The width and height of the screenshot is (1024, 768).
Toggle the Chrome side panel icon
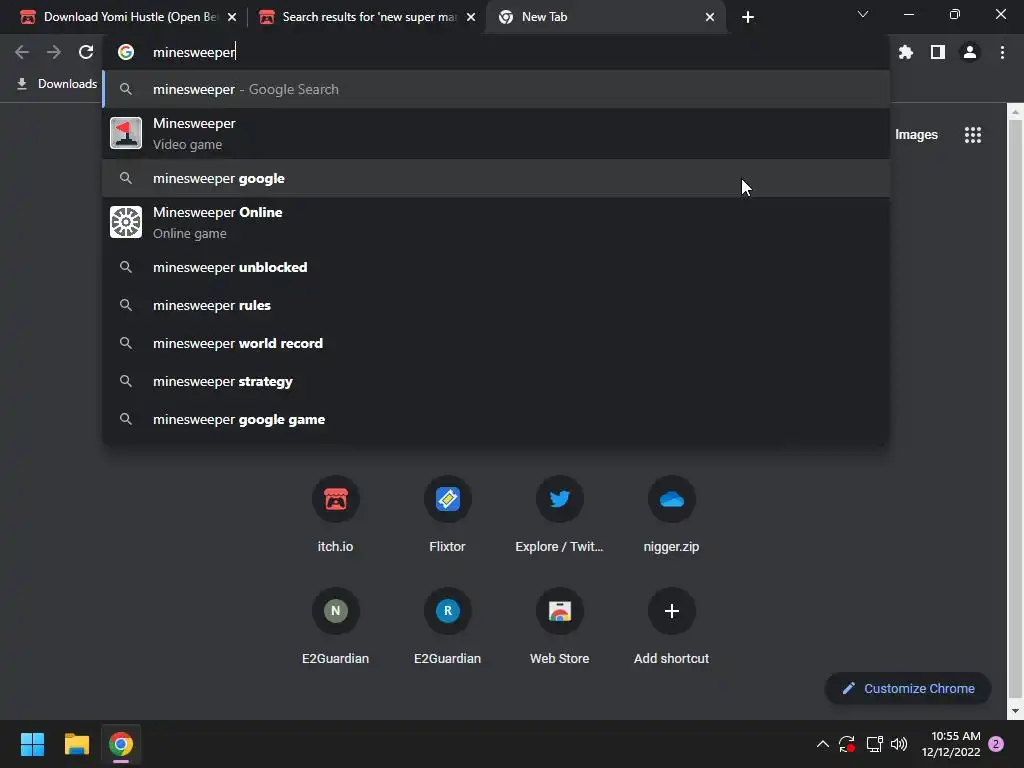(x=938, y=52)
